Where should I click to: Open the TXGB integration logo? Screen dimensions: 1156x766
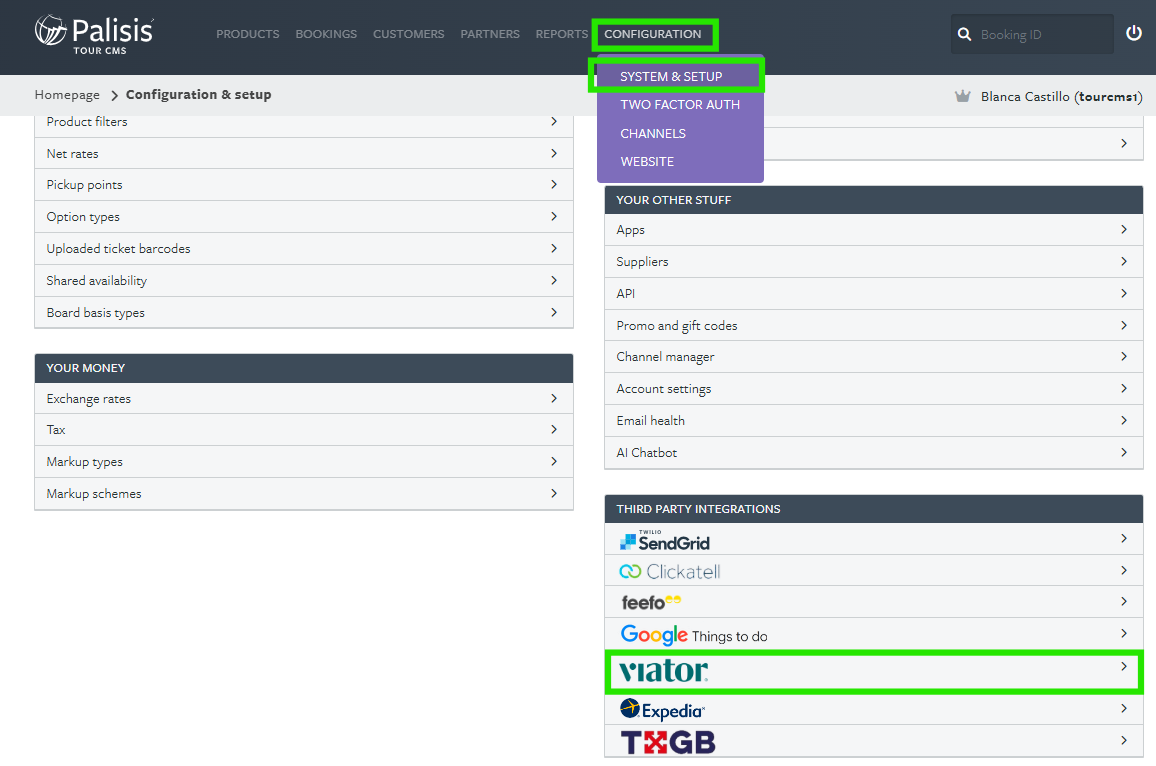(x=667, y=742)
